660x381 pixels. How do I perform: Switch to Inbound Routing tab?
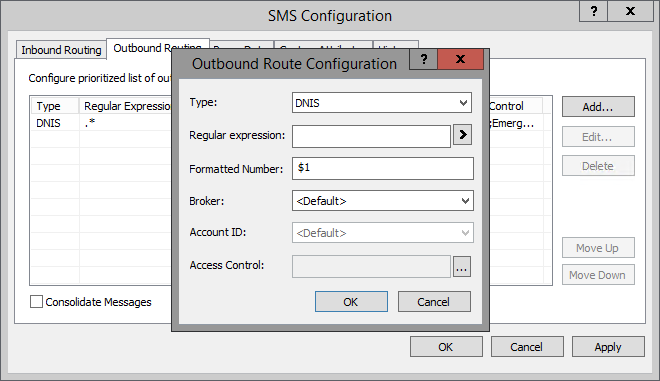[61, 50]
